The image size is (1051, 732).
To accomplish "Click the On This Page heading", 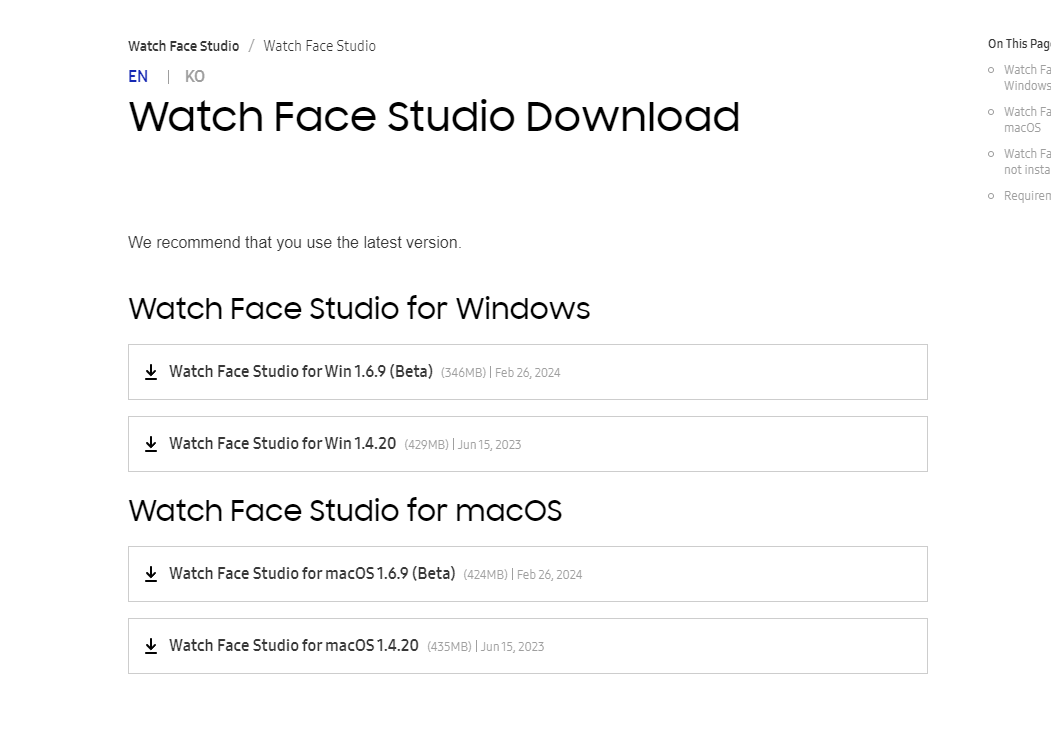I will coord(1019,44).
